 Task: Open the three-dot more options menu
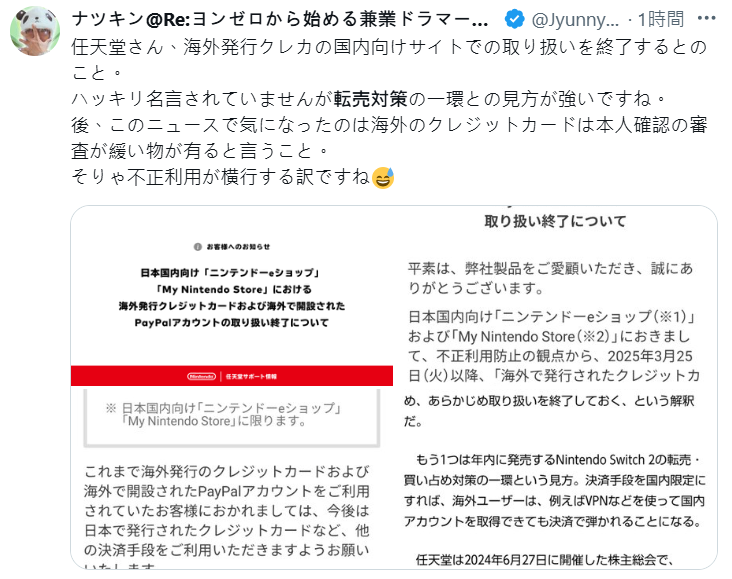click(x=706, y=19)
